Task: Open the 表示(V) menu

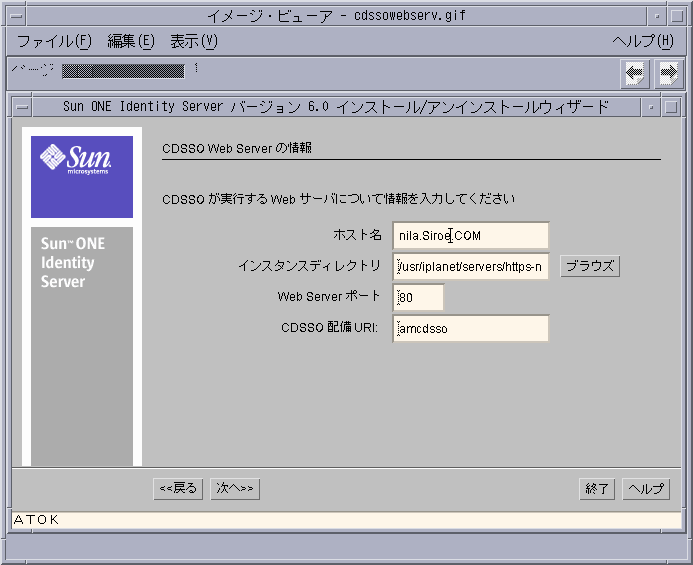Action: tap(194, 42)
